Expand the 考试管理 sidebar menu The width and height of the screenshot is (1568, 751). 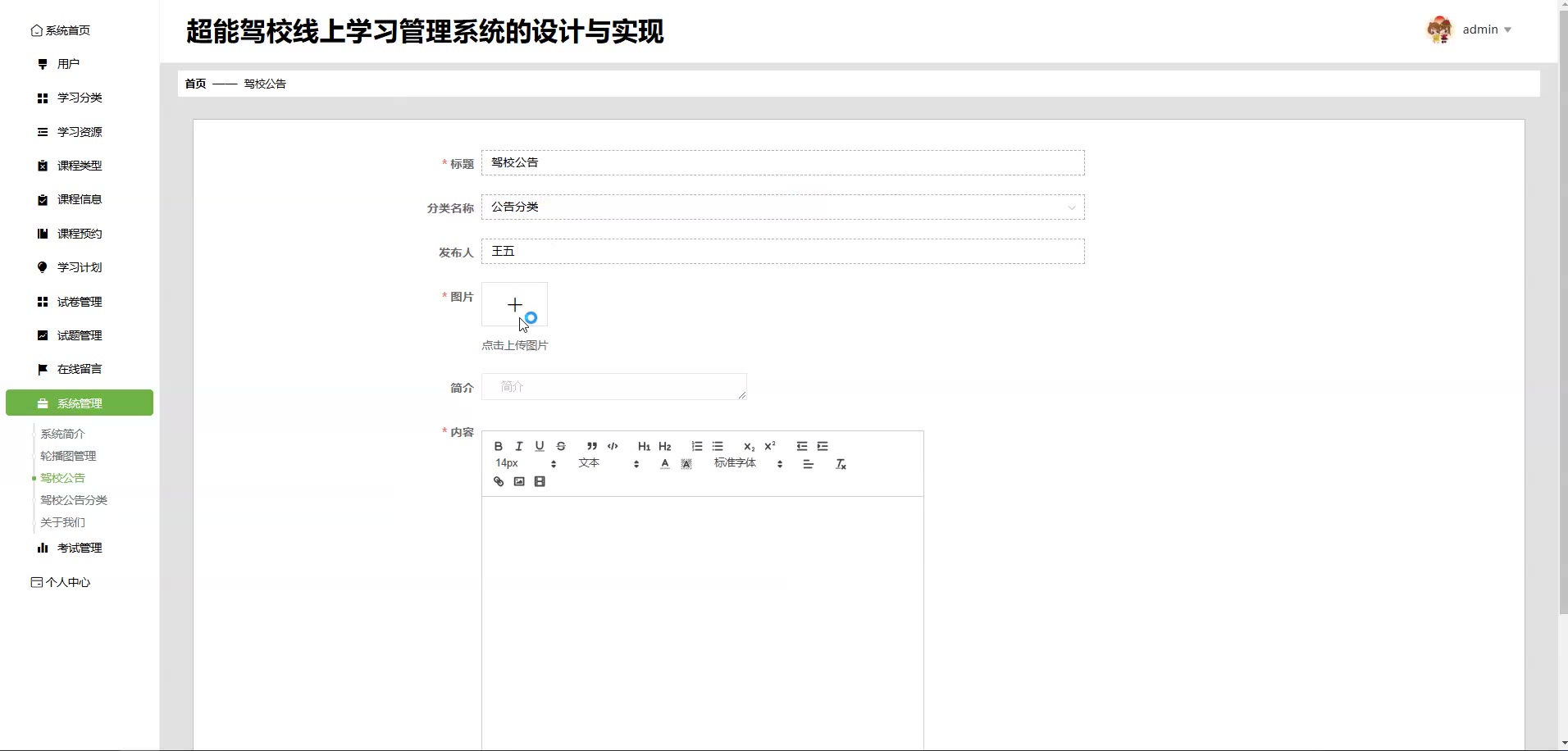click(80, 548)
